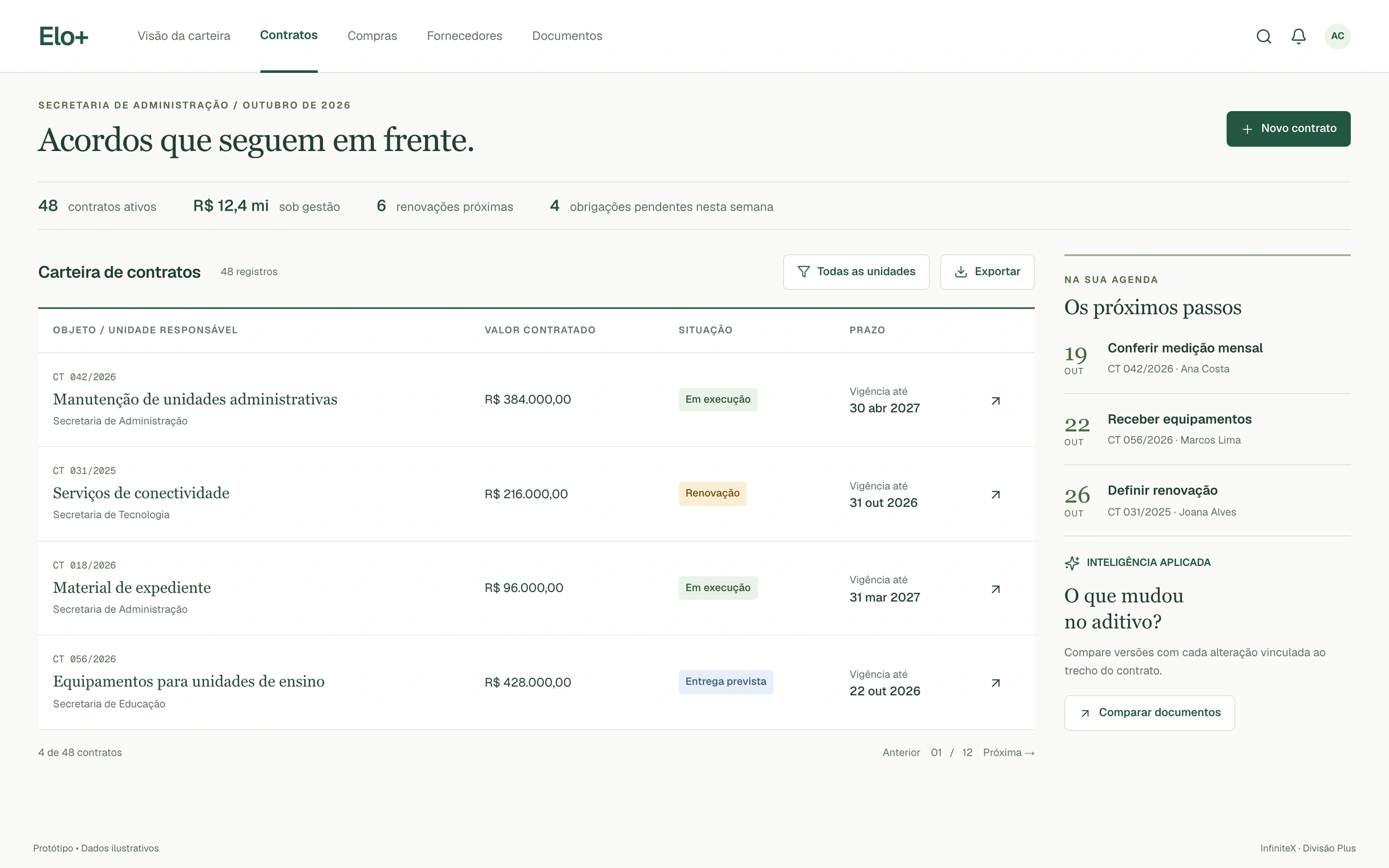
Task: Open the AC user avatar
Action: (x=1337, y=36)
